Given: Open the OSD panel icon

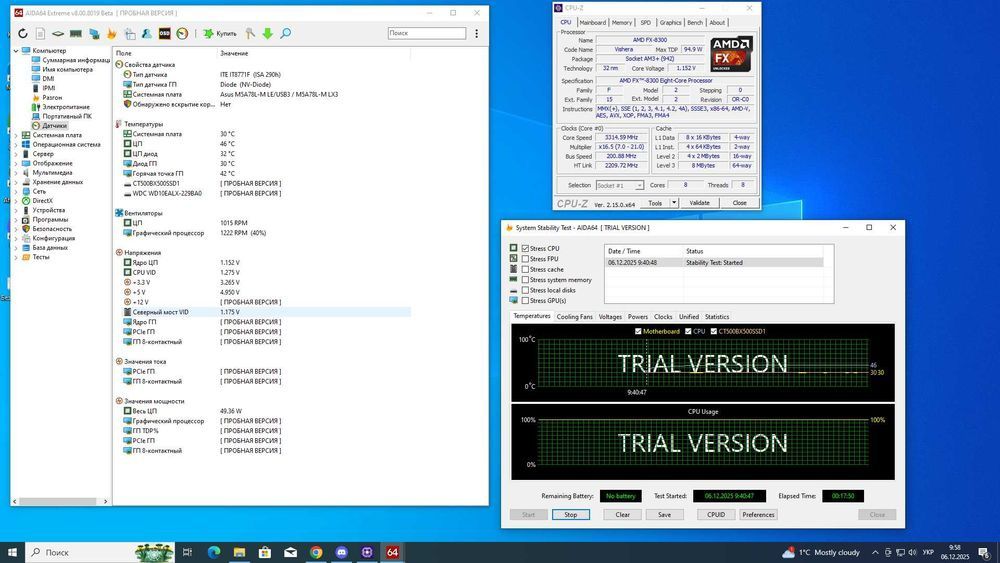Looking at the screenshot, I should pyautogui.click(x=165, y=34).
